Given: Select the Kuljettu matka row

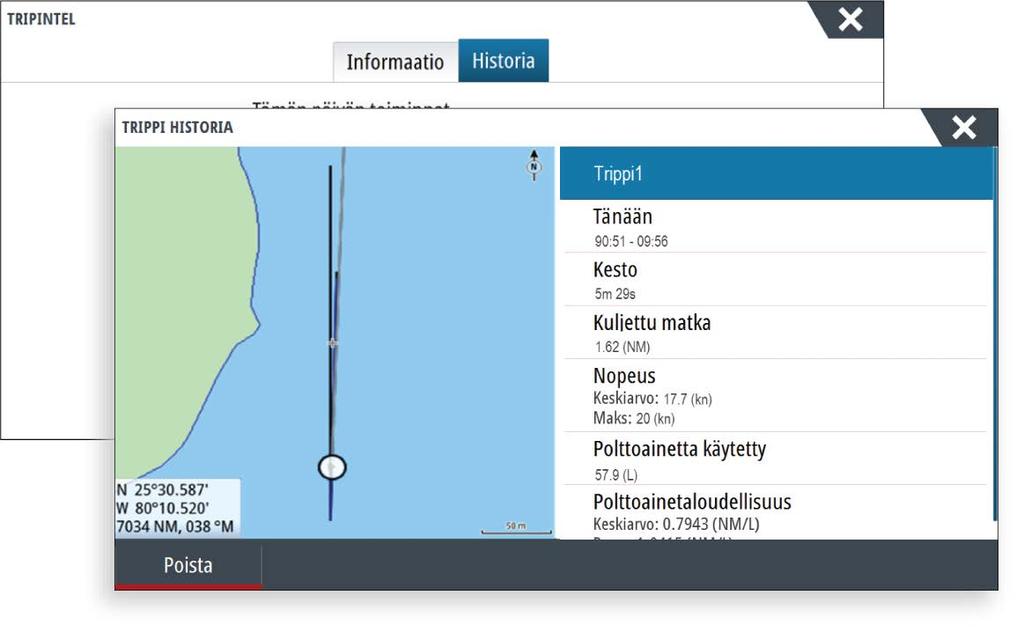Looking at the screenshot, I should [x=776, y=333].
